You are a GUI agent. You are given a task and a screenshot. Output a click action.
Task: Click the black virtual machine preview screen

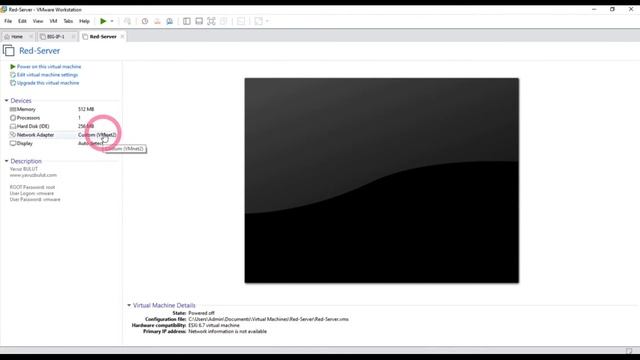coord(382,180)
